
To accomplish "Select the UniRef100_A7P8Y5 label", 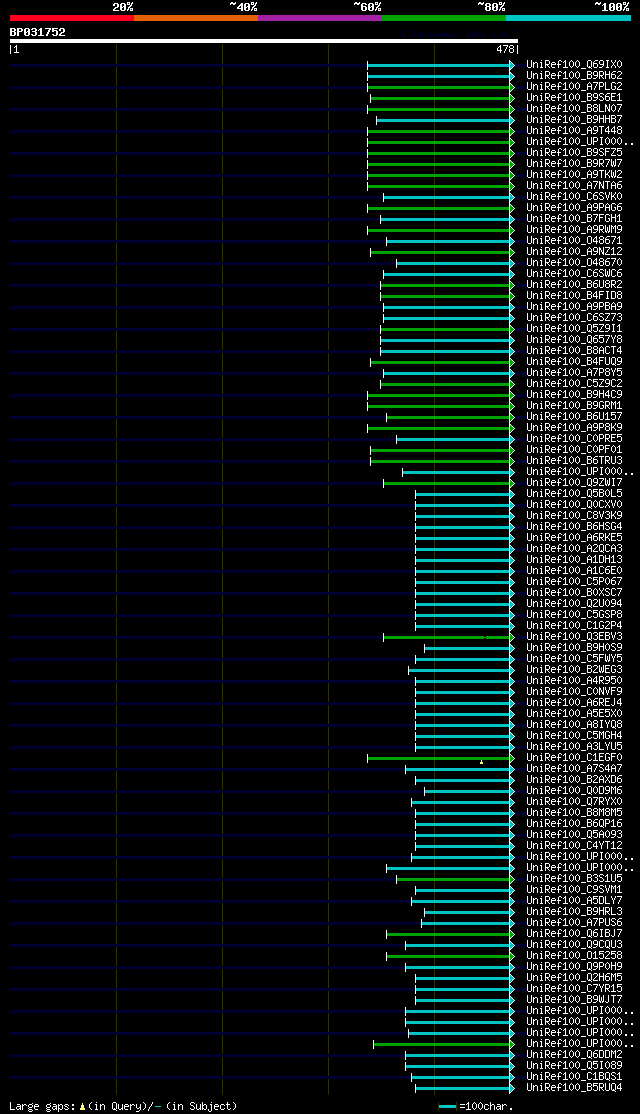I will click(575, 373).
